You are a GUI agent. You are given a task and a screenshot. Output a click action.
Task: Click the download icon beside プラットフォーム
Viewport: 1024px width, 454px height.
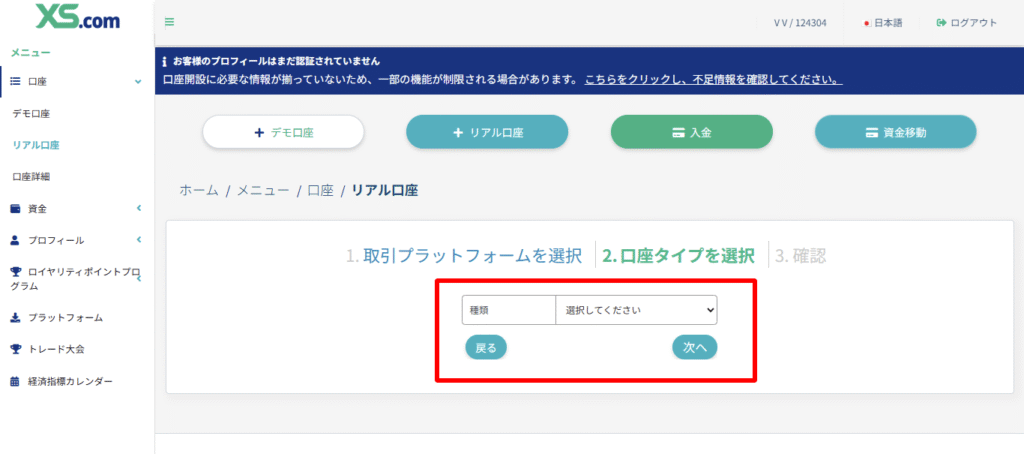[15, 317]
